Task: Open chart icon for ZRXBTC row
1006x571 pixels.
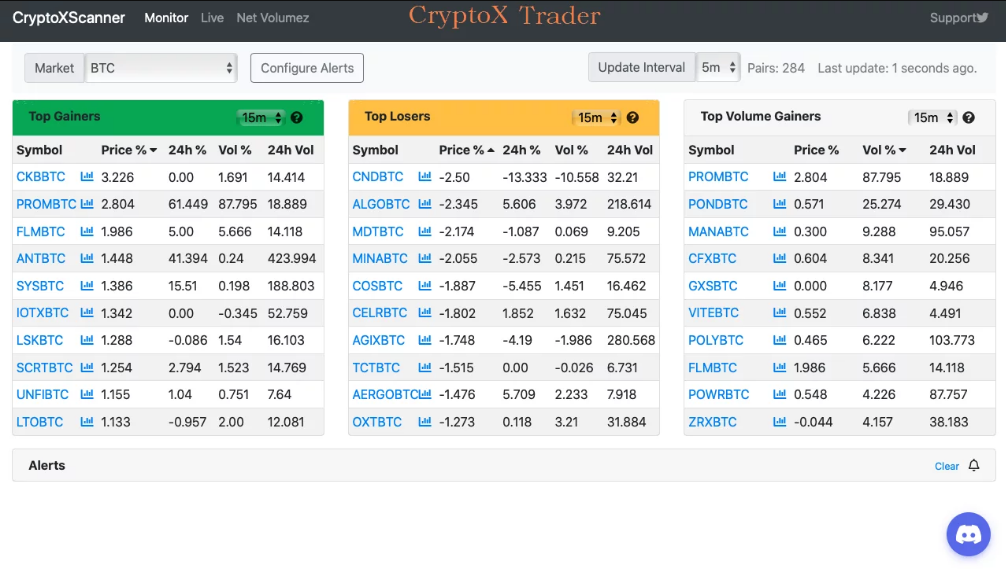Action: click(x=780, y=422)
